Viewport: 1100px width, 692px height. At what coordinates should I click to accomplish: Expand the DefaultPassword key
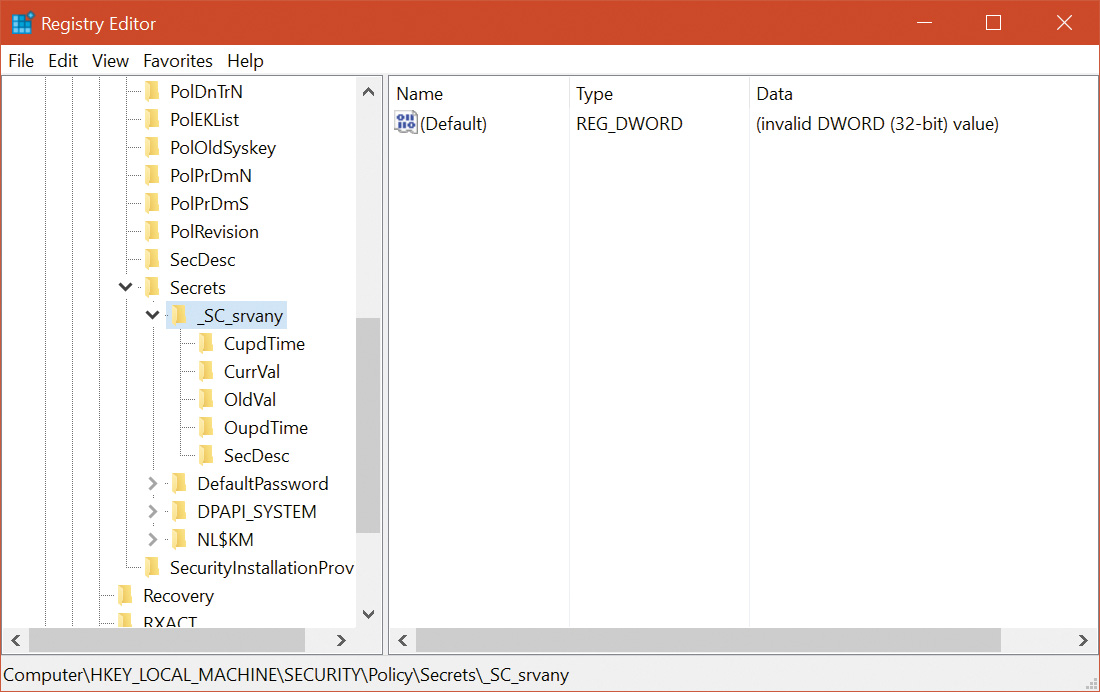153,484
